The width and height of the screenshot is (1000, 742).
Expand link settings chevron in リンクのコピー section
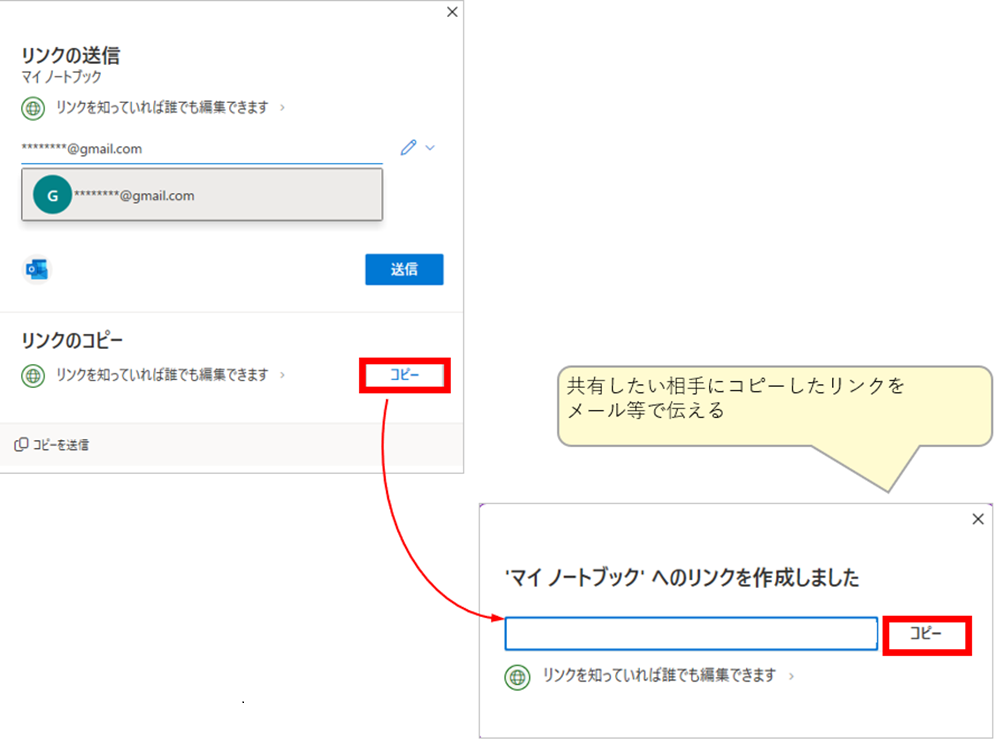click(283, 375)
